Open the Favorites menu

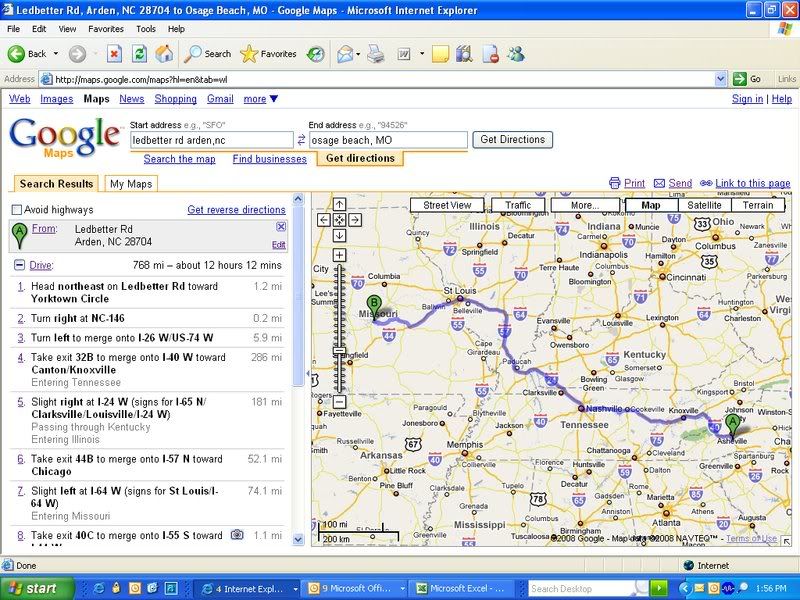click(106, 29)
